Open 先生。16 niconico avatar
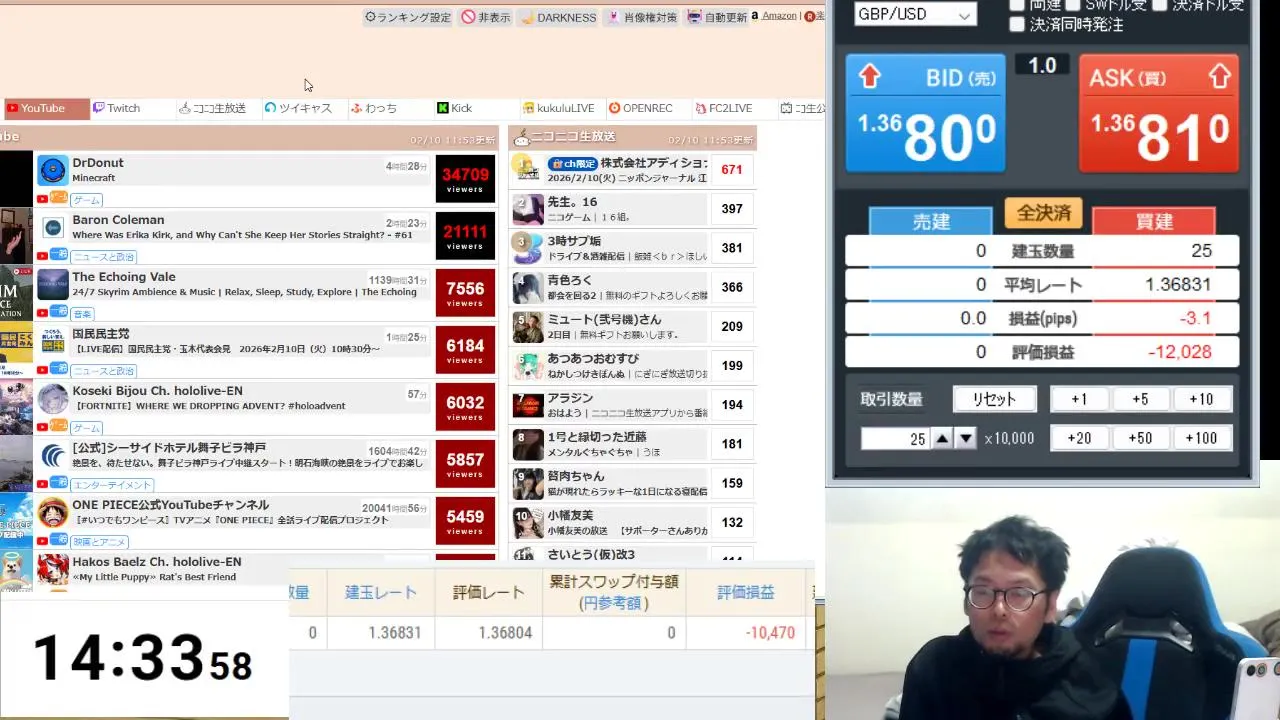 pyautogui.click(x=527, y=209)
